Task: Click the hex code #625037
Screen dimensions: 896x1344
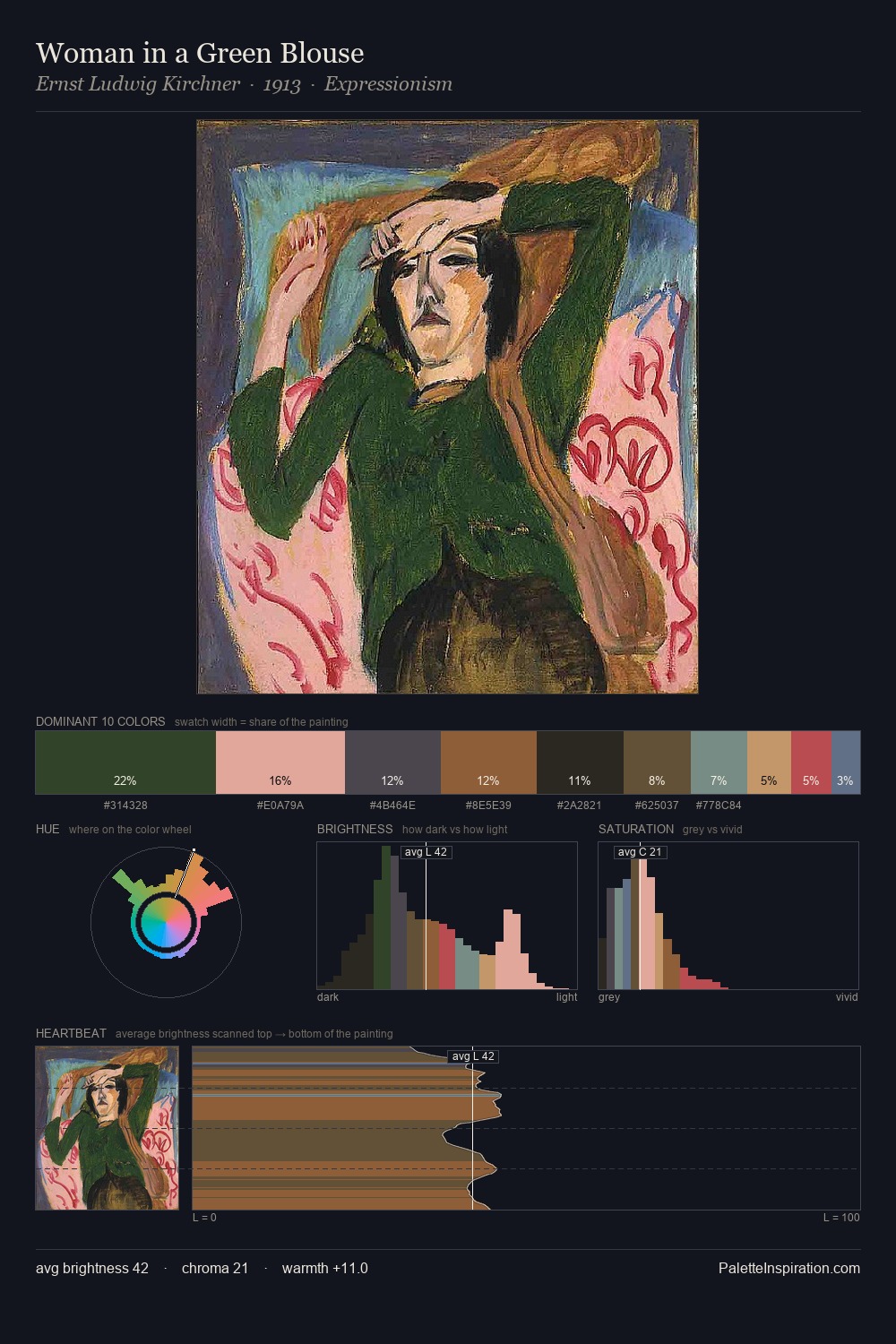Action: pos(657,806)
